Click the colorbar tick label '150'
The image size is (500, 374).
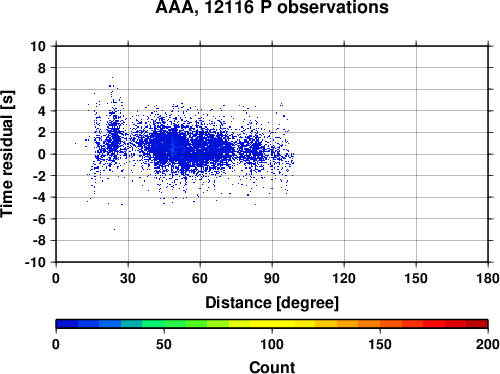(380, 344)
